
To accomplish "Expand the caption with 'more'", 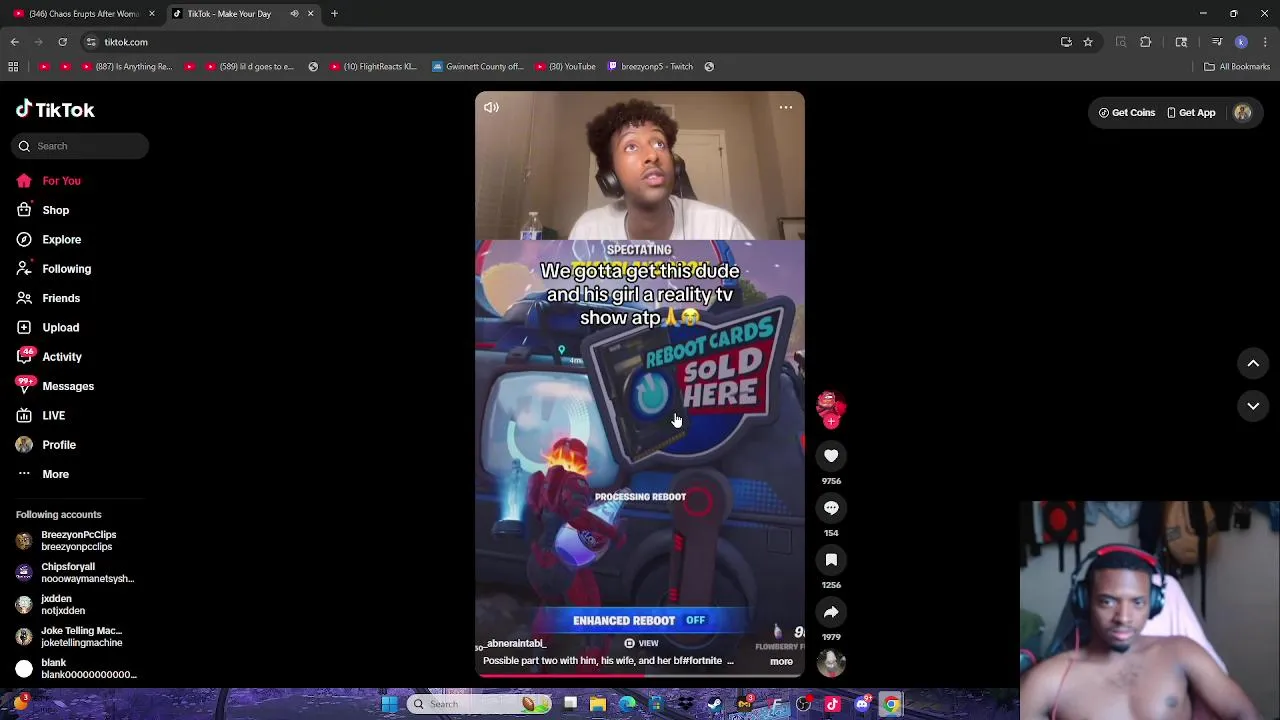I will 781,661.
